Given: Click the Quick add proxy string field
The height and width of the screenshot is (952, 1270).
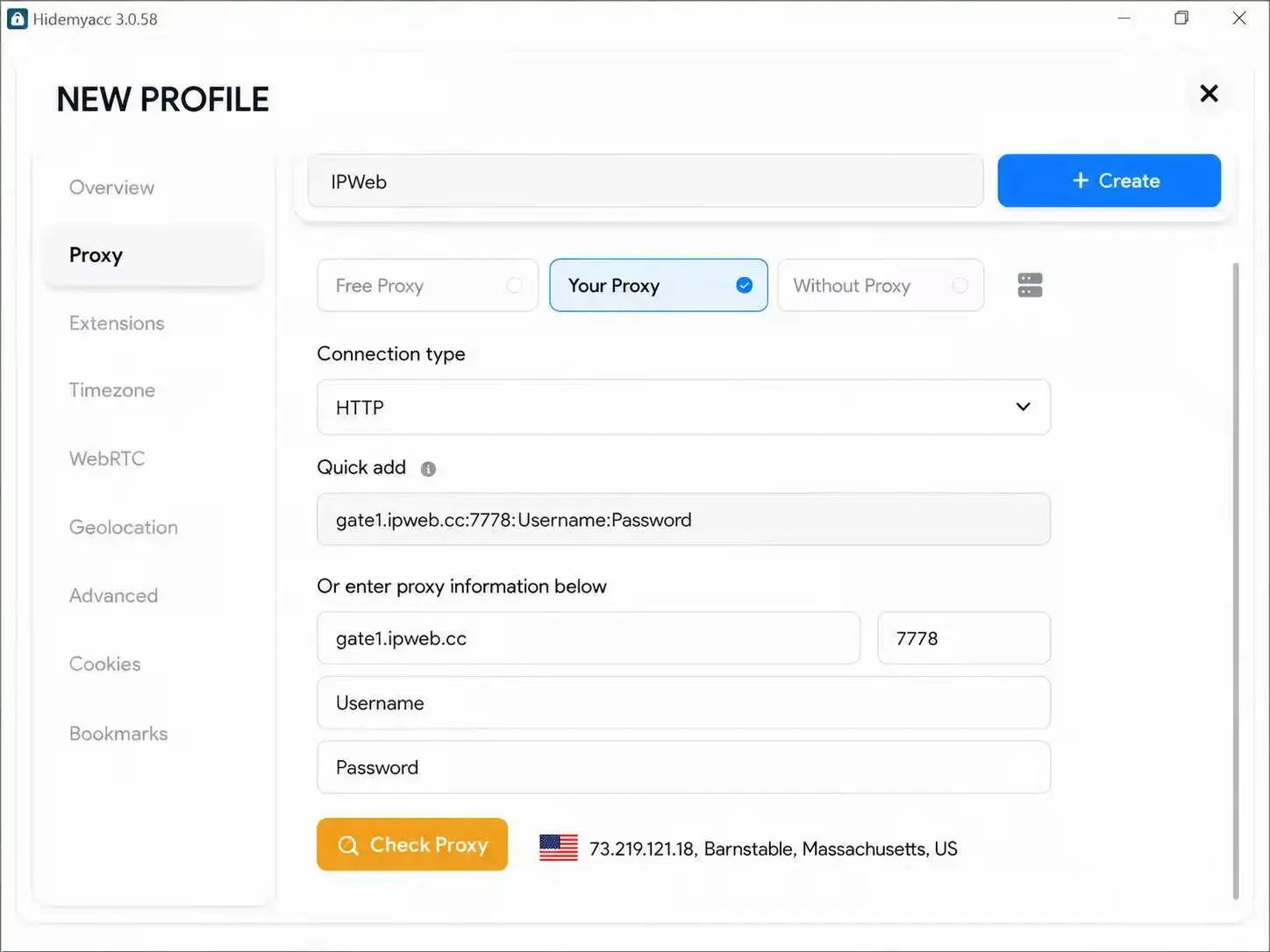Looking at the screenshot, I should pos(683,519).
